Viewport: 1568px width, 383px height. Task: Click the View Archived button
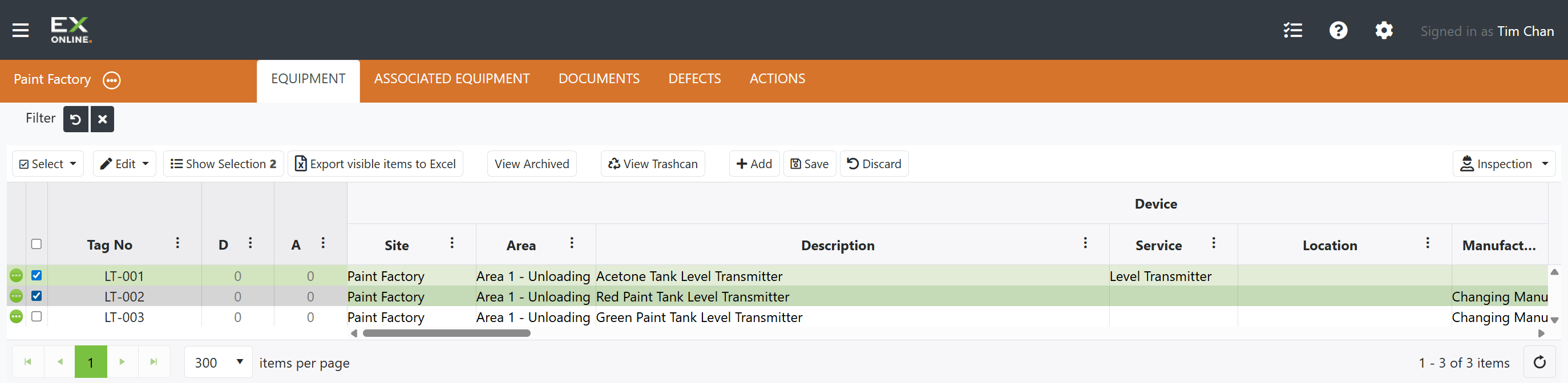click(x=532, y=164)
